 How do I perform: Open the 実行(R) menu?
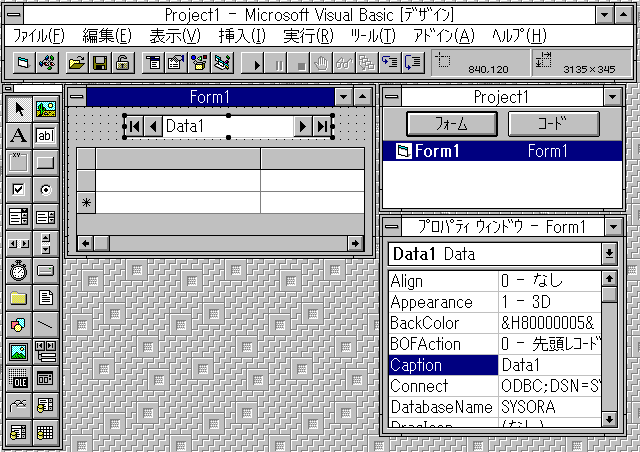[308, 36]
